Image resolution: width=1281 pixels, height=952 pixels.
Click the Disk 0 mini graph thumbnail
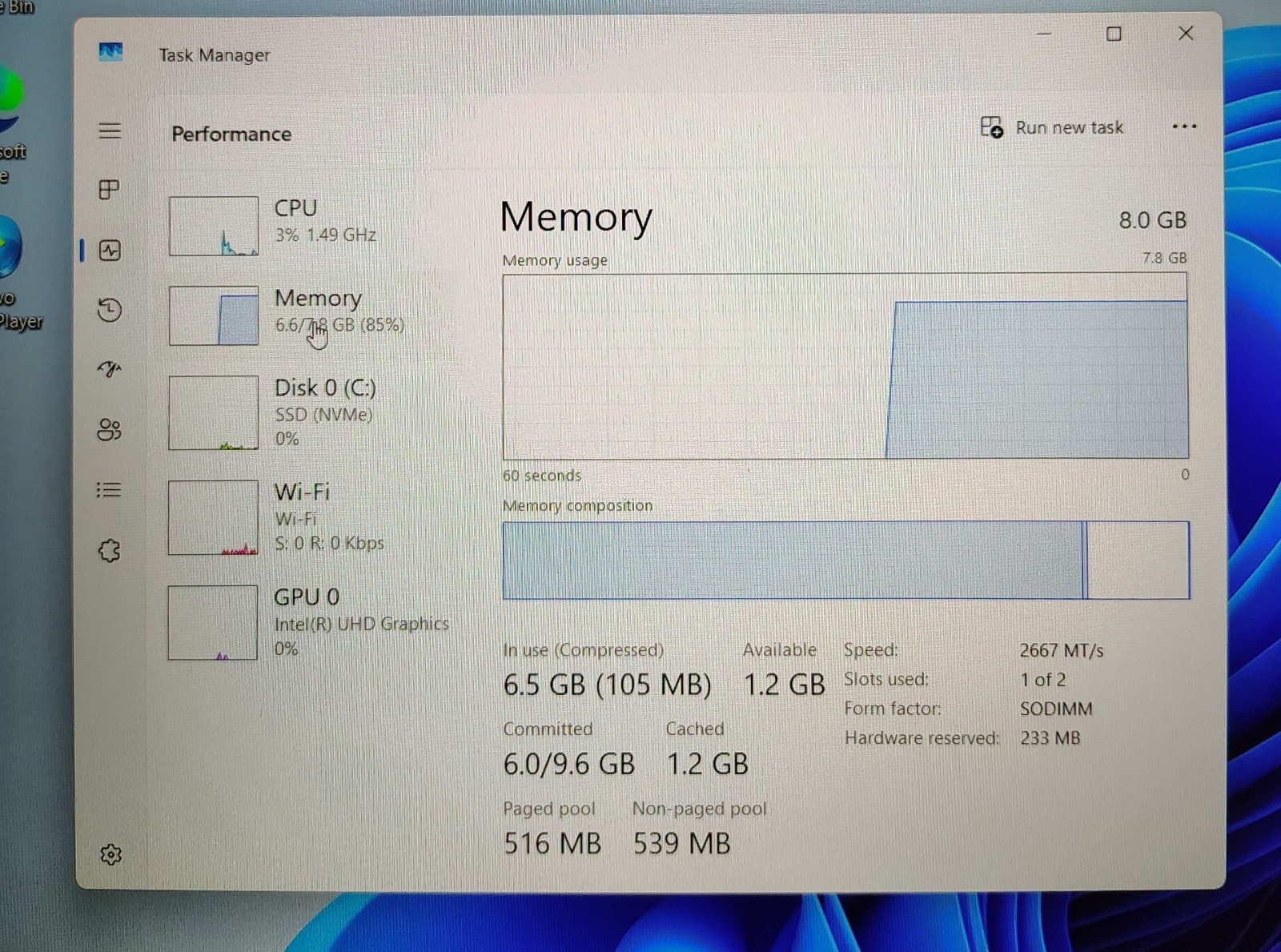coord(214,413)
